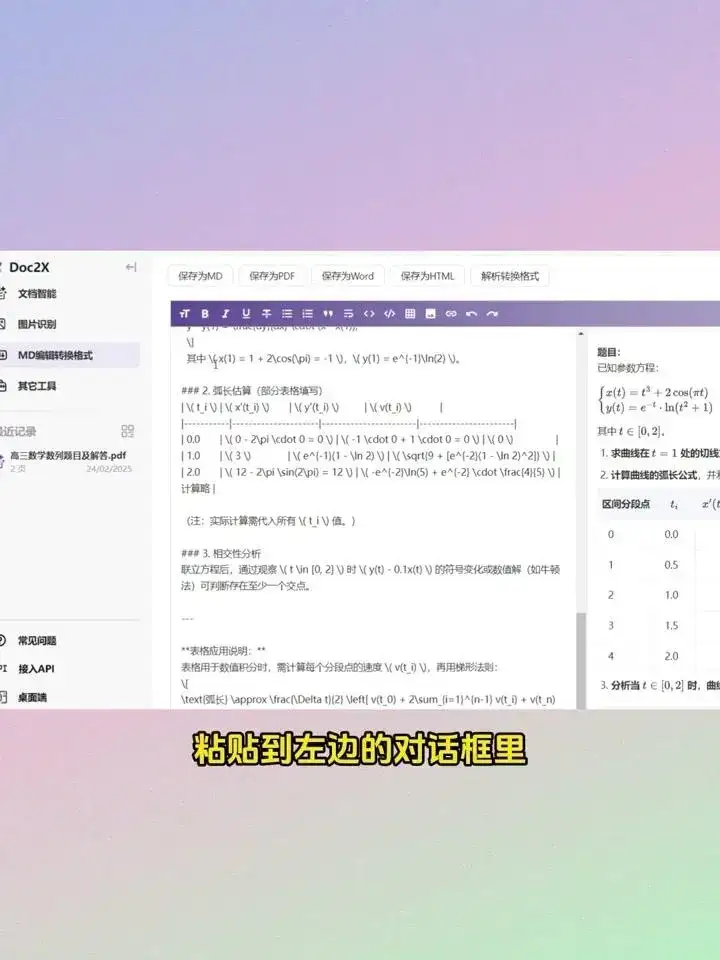Insert a numbered list
The height and width of the screenshot is (960, 720).
[307, 313]
